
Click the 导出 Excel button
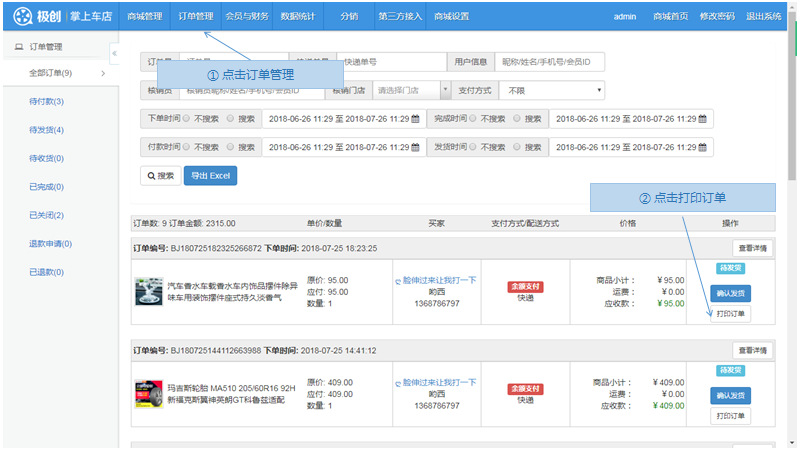click(210, 175)
